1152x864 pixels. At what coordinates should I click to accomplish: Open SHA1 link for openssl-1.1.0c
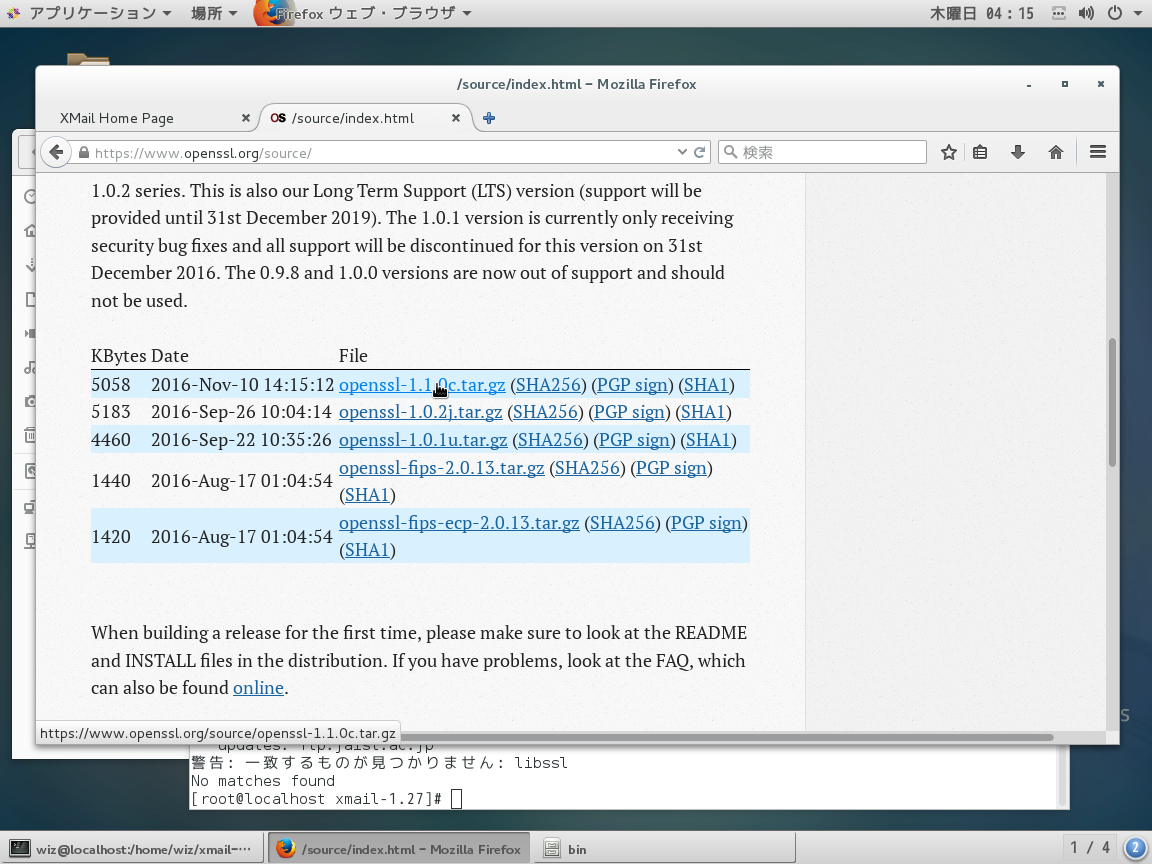coord(706,384)
